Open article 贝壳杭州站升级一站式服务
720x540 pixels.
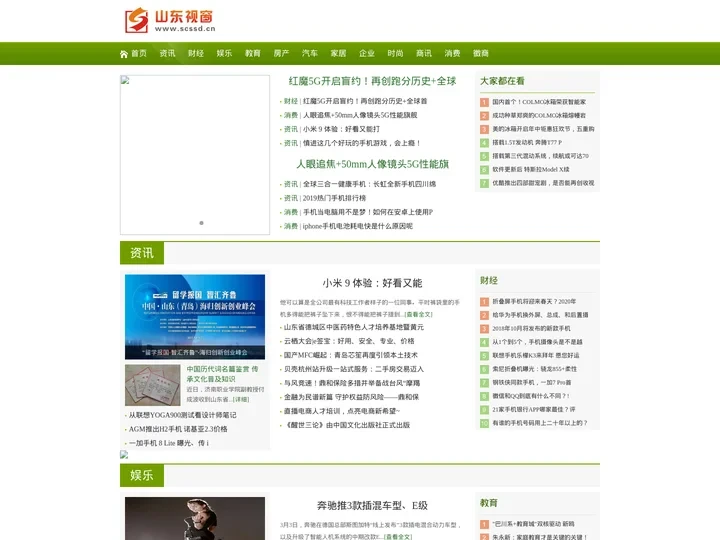(x=354, y=369)
